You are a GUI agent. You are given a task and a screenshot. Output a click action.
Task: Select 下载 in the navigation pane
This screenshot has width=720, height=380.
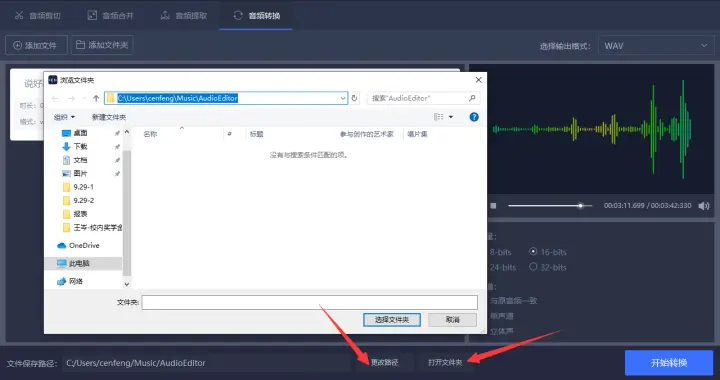click(x=80, y=146)
